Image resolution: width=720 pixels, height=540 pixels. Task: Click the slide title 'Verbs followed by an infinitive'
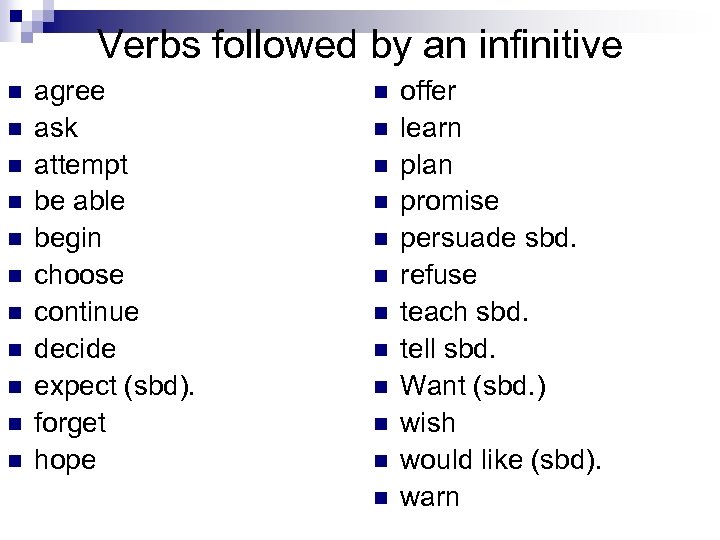[360, 45]
